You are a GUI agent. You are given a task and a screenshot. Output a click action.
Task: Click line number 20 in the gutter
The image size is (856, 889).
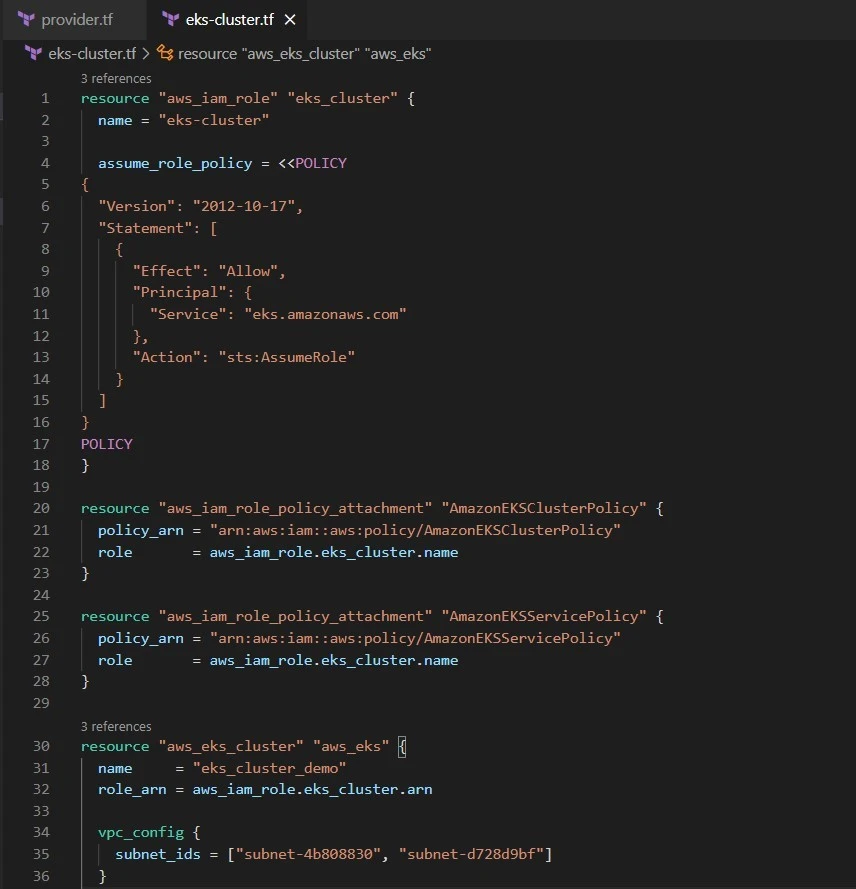tap(41, 508)
